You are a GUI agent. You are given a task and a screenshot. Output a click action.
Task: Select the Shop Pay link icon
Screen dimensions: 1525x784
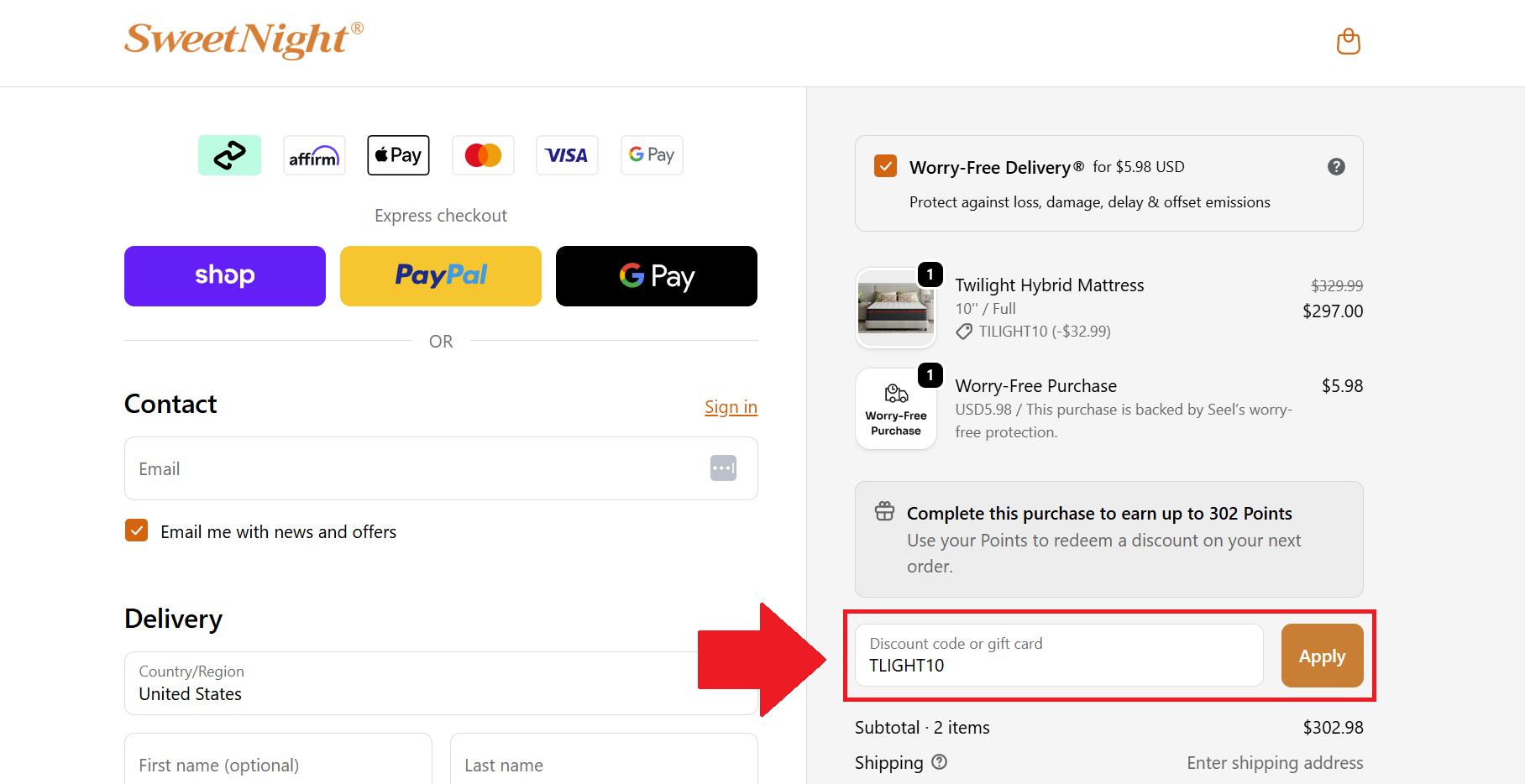click(x=229, y=154)
